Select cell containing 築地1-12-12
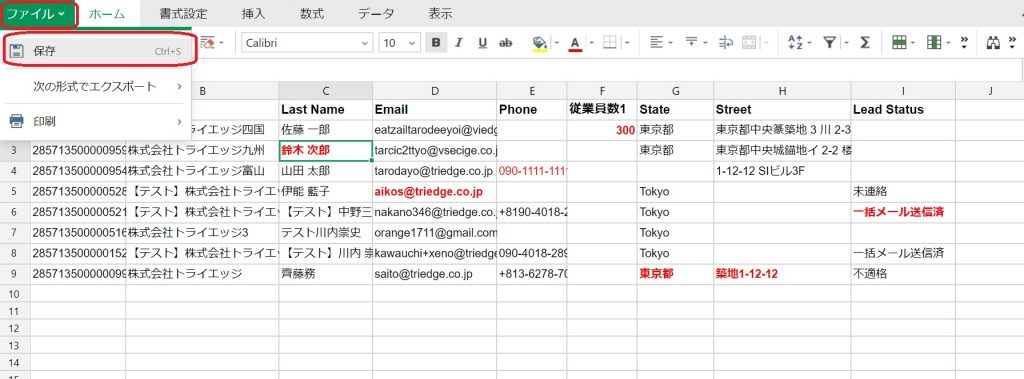 (x=782, y=274)
